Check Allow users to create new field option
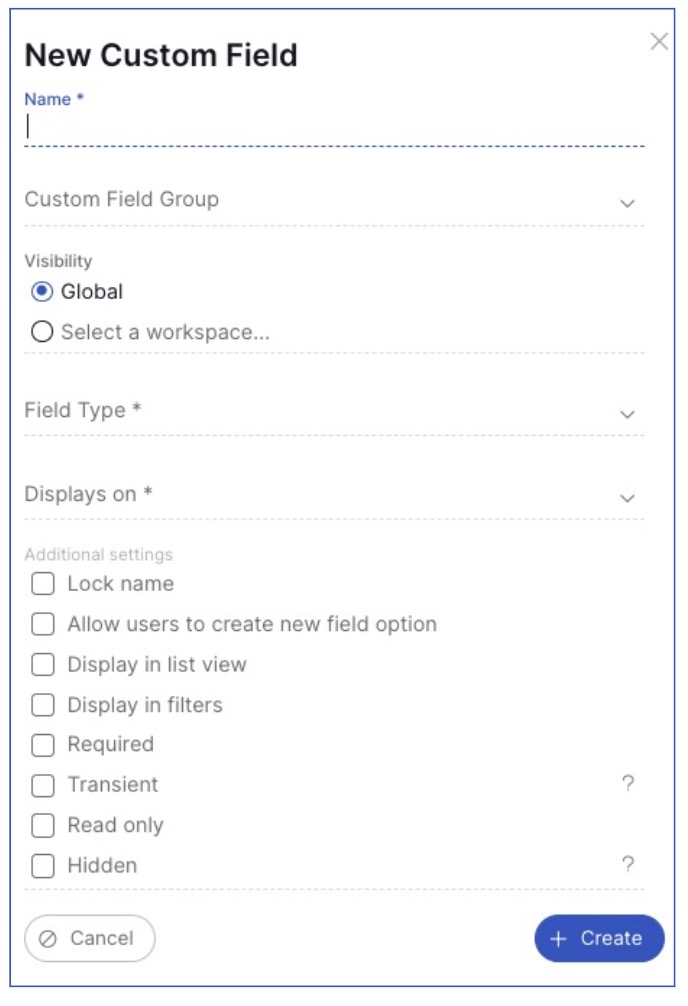 43,624
